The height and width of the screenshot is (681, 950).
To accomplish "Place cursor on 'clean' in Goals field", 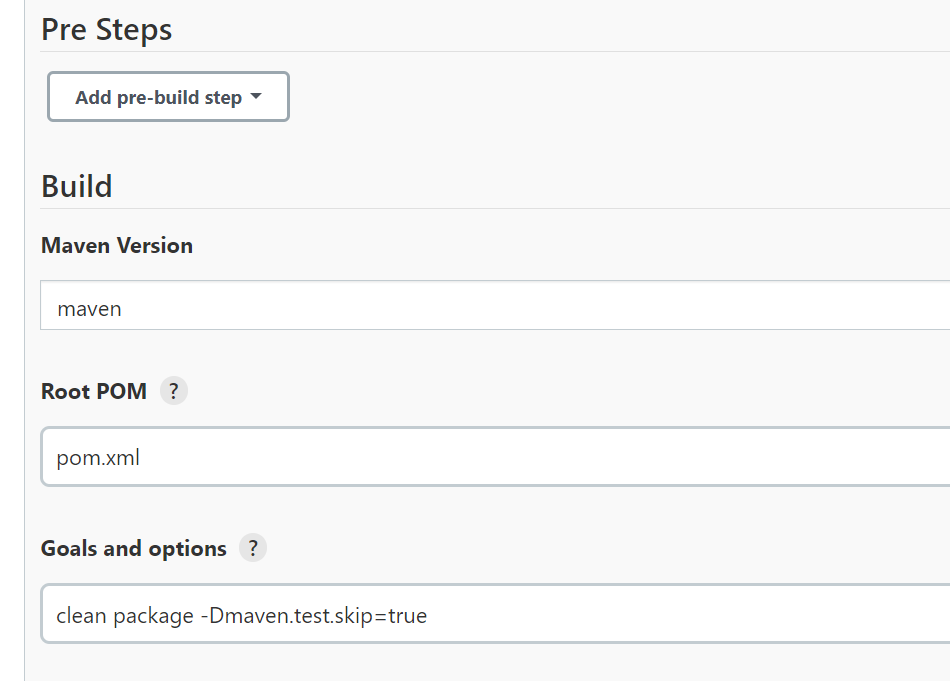I will [x=81, y=615].
